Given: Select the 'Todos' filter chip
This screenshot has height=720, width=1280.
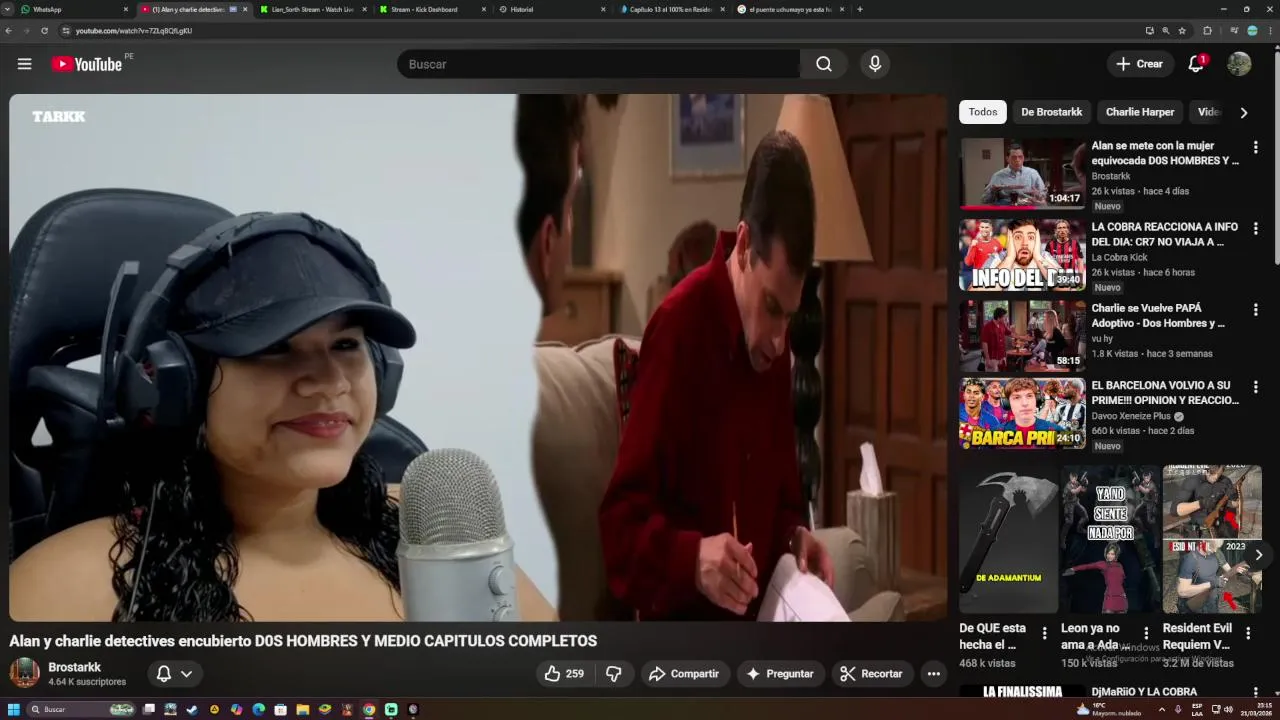Looking at the screenshot, I should click(983, 112).
